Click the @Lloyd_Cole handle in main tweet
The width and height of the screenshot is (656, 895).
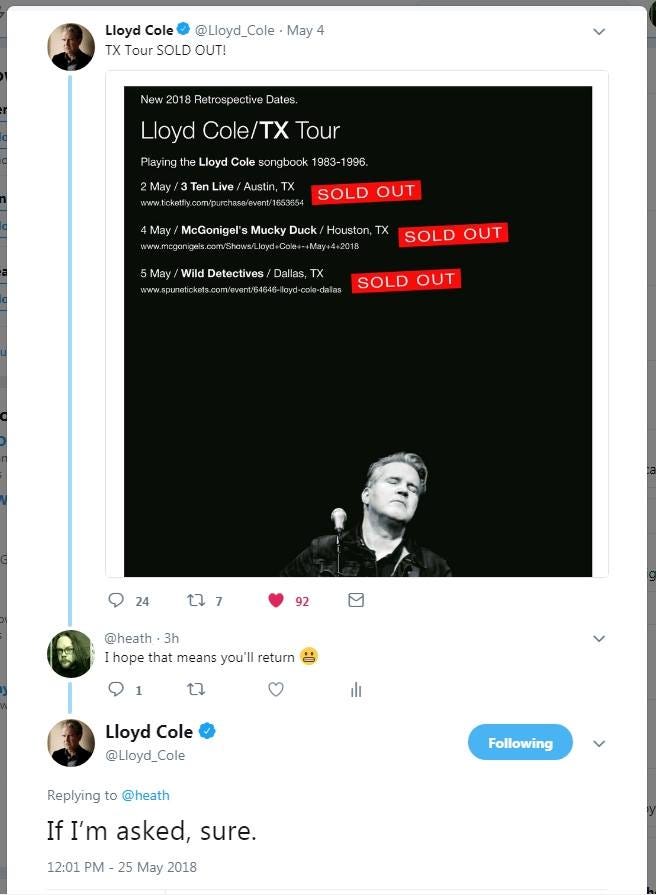point(145,755)
